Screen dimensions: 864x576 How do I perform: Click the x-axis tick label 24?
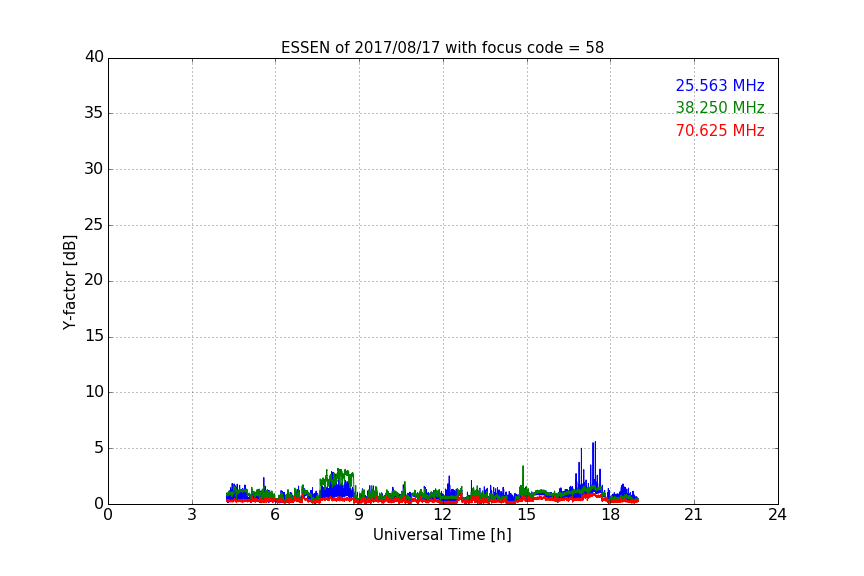pyautogui.click(x=777, y=515)
